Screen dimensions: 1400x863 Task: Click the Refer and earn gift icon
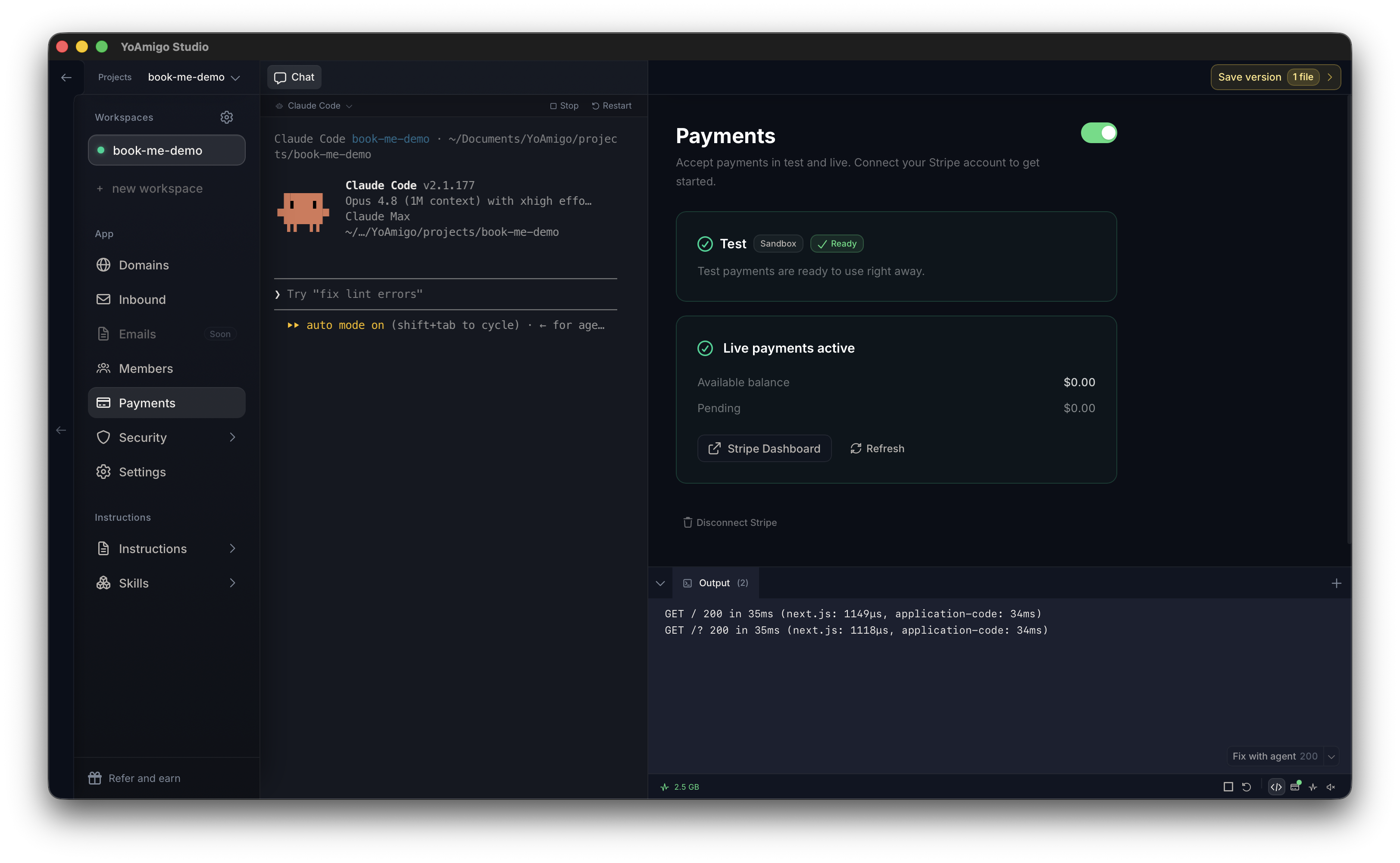point(95,778)
